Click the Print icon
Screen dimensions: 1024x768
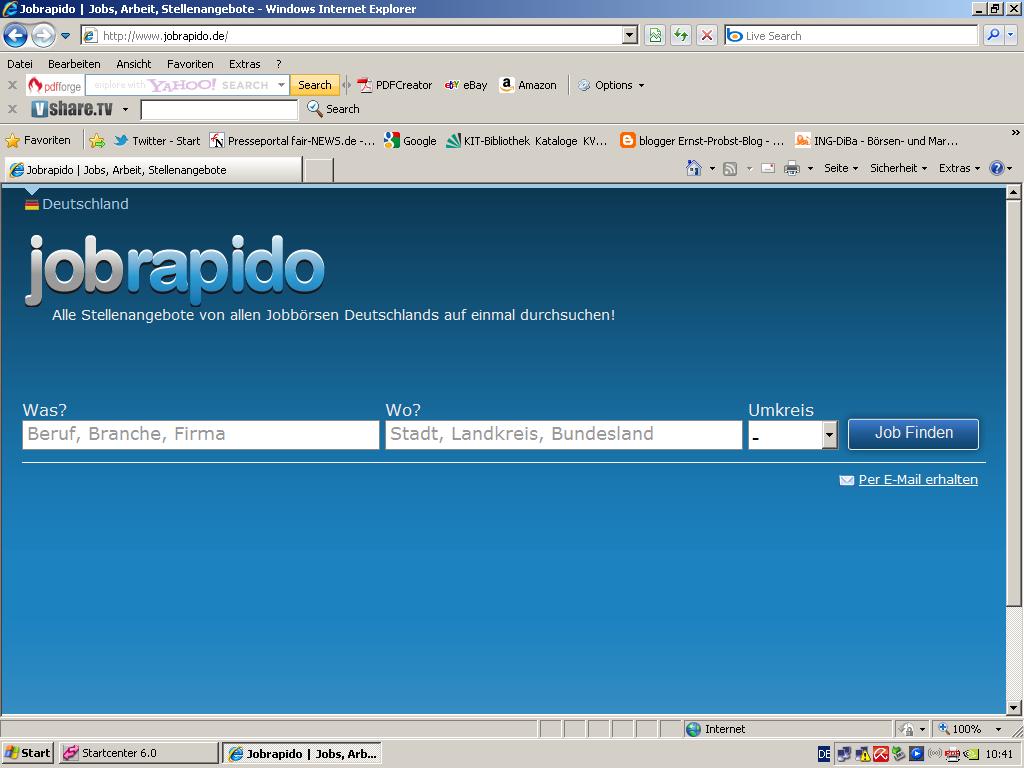click(792, 168)
